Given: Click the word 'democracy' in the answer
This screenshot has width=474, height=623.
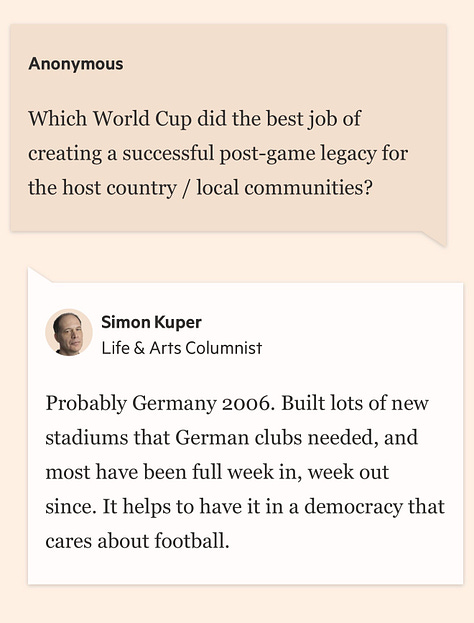Looking at the screenshot, I should click(353, 507).
